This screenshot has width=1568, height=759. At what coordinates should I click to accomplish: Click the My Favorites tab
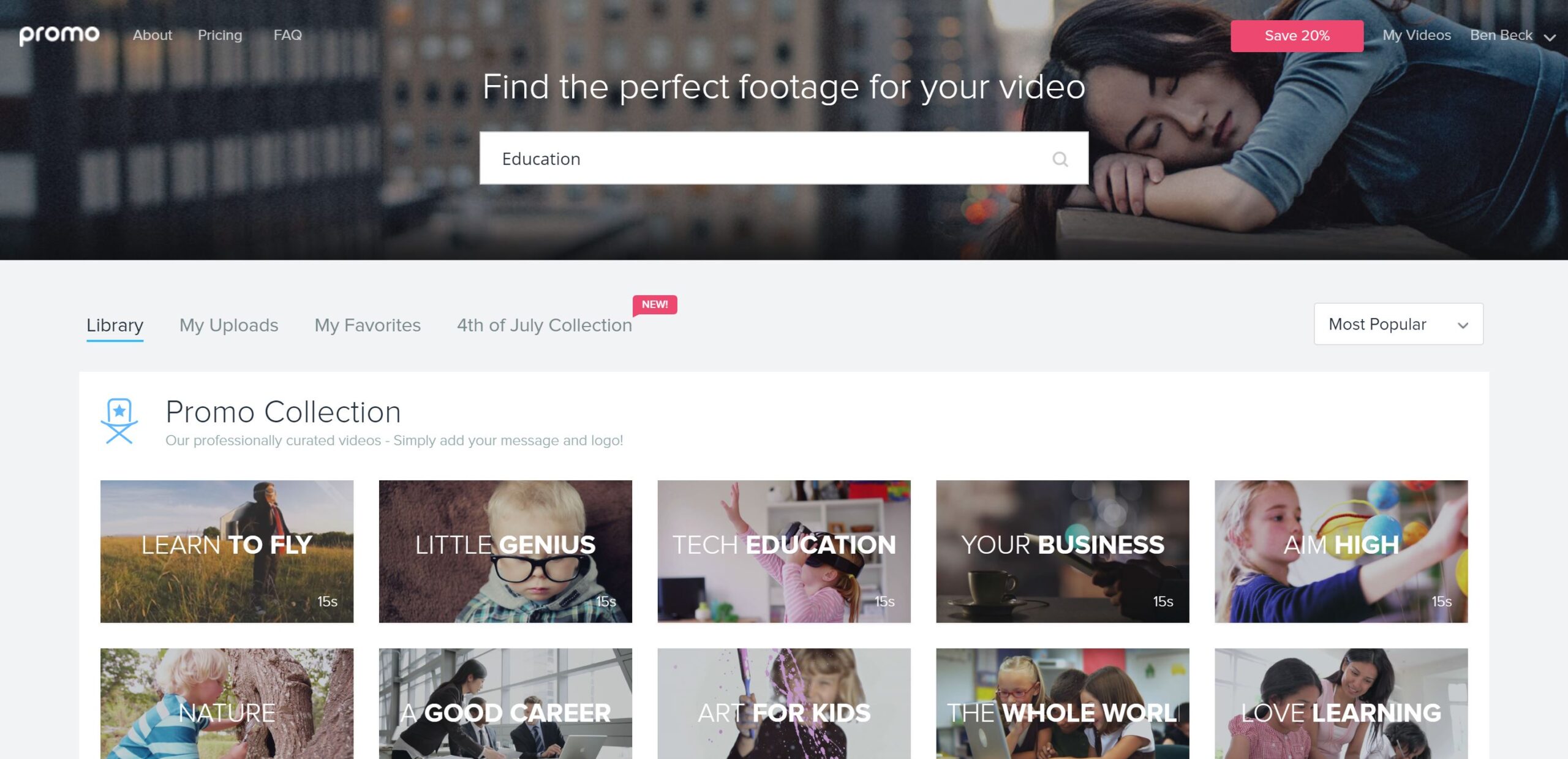[x=367, y=324]
